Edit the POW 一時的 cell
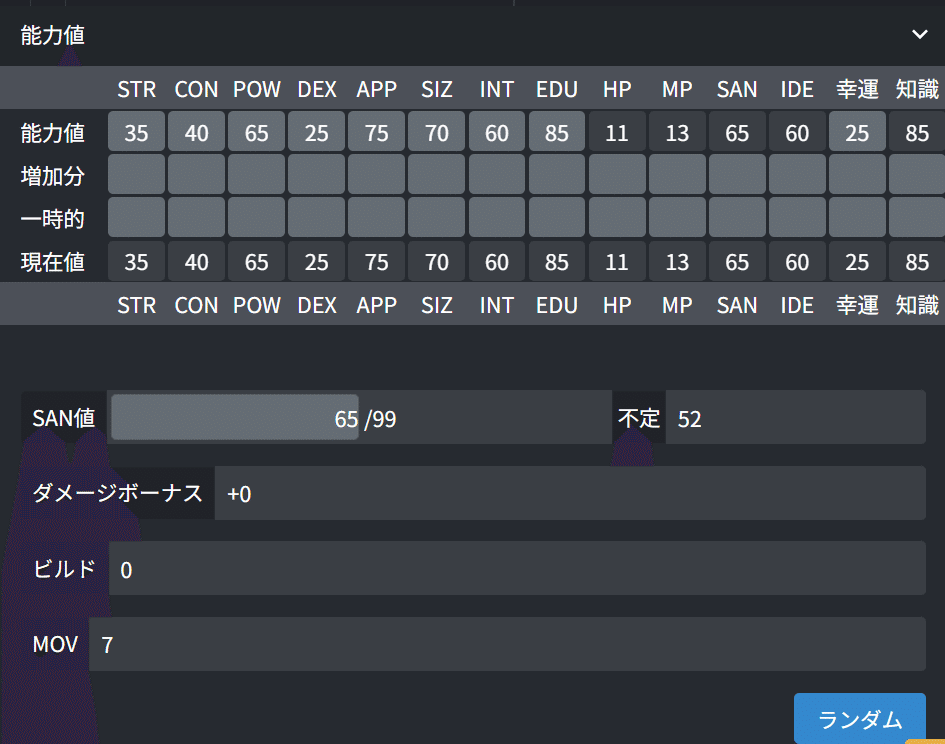Viewport: 945px width, 744px height. pyautogui.click(x=256, y=218)
